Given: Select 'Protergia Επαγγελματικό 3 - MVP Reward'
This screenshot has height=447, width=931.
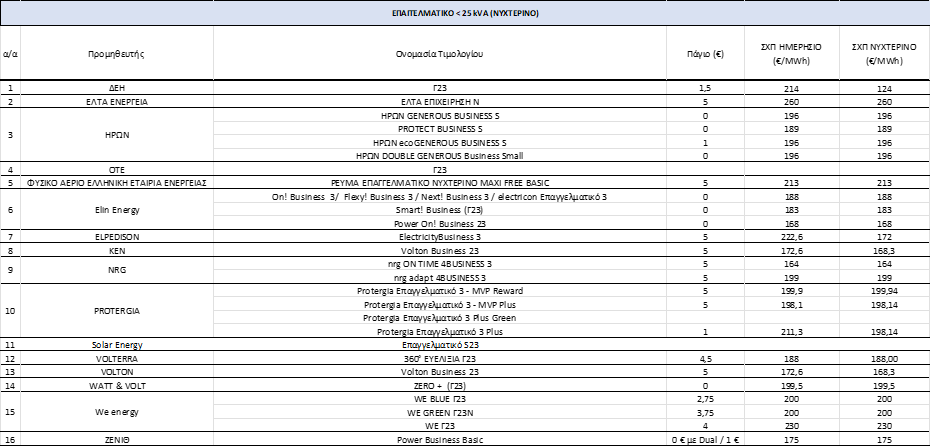Looking at the screenshot, I should coord(439,291).
